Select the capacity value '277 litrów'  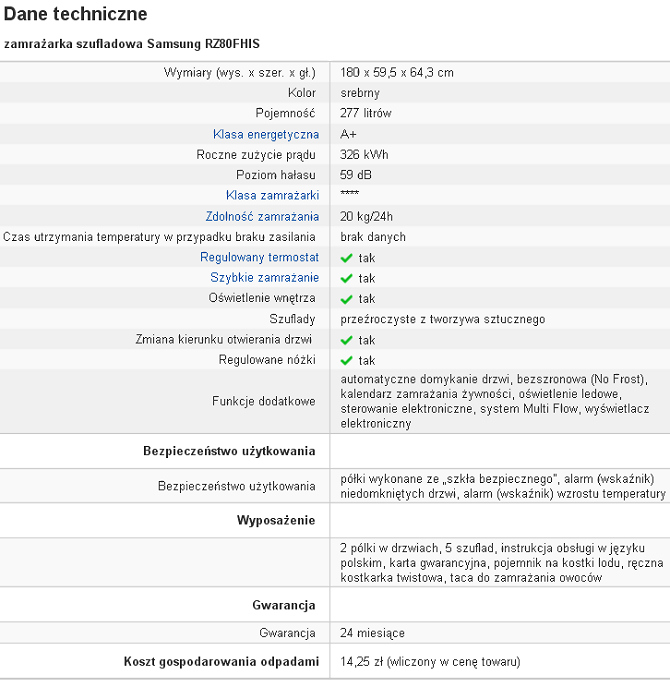[365, 113]
